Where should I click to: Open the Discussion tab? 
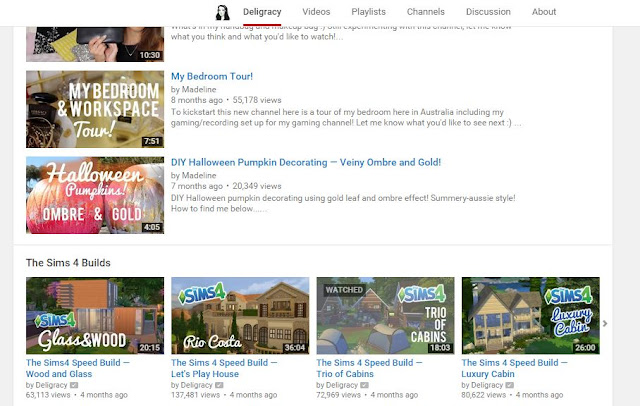pyautogui.click(x=488, y=12)
